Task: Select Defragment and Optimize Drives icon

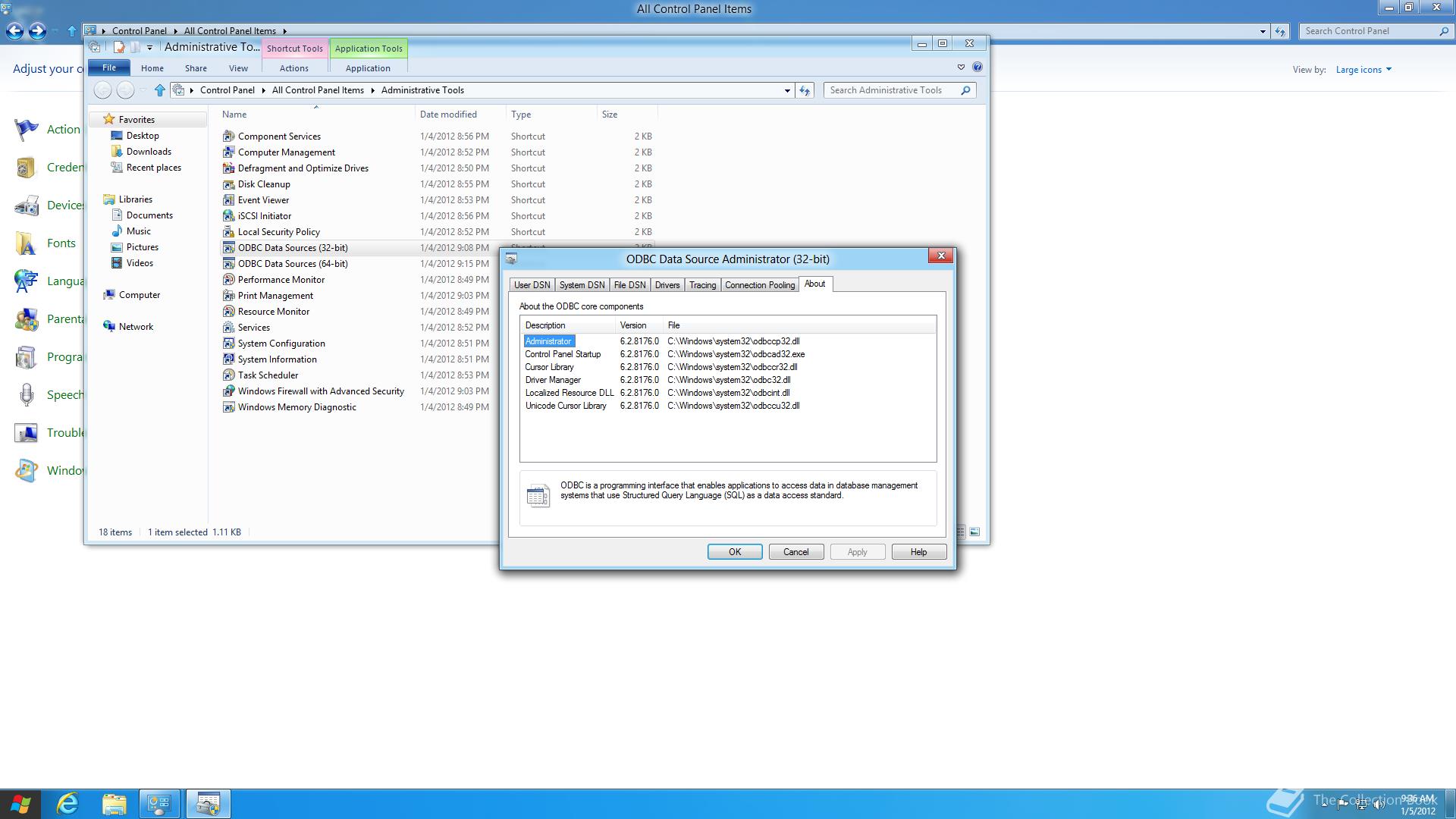Action: 228,168
